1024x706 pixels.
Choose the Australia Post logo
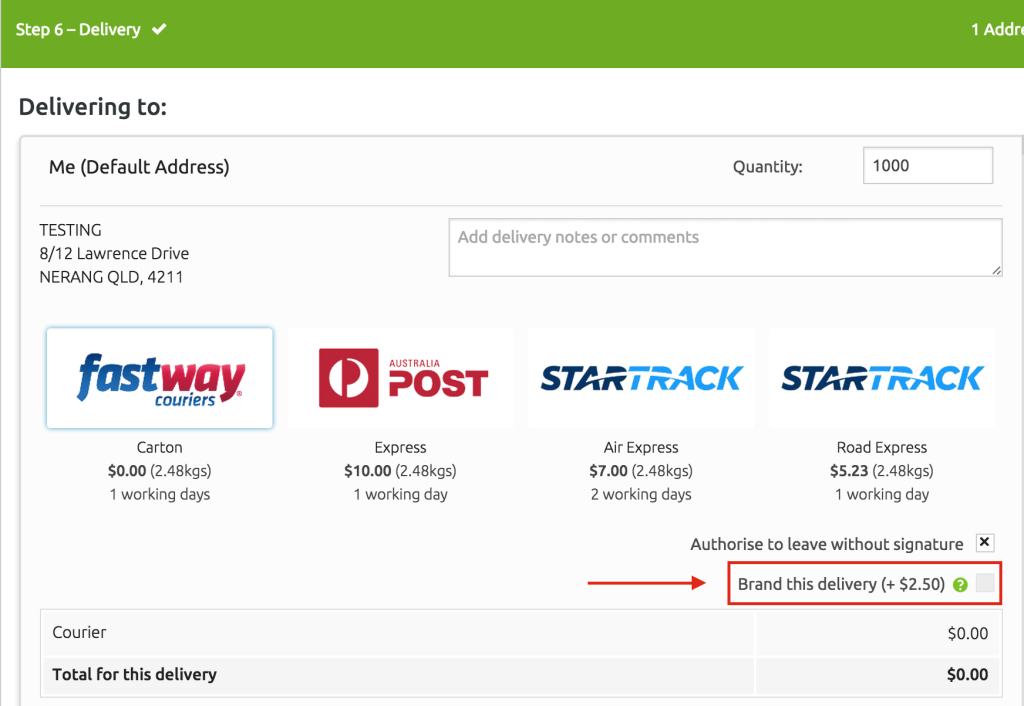coord(402,378)
